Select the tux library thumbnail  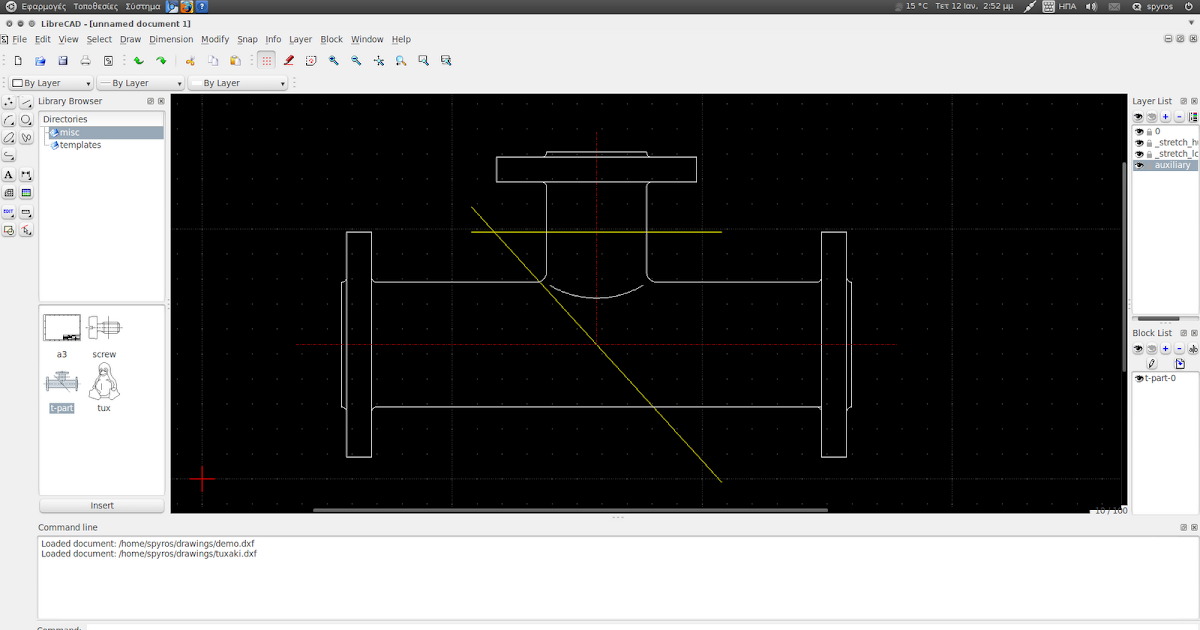click(x=103, y=388)
